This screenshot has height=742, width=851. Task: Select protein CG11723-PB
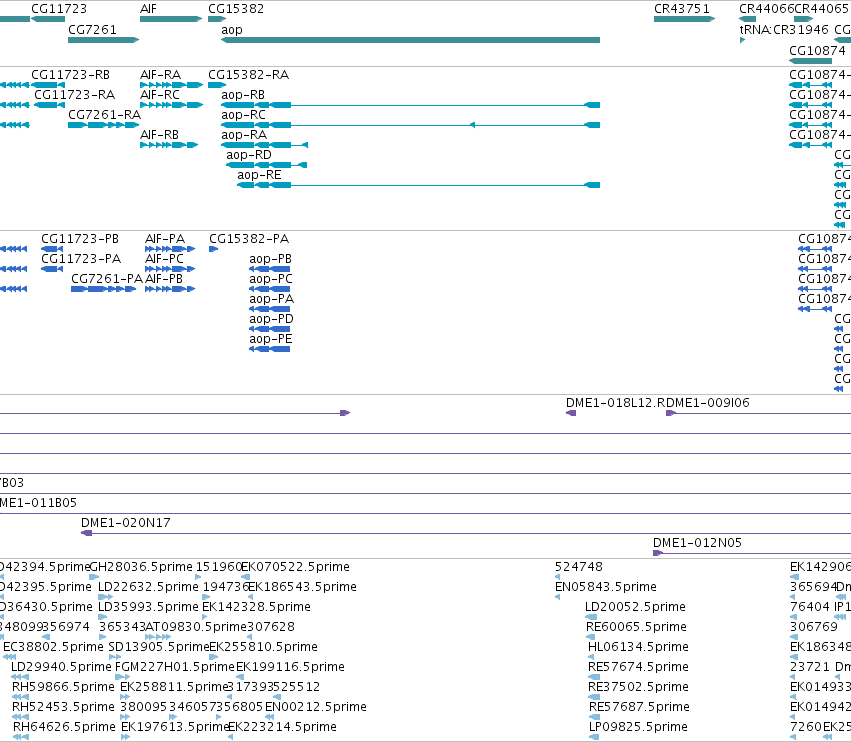coord(52,249)
